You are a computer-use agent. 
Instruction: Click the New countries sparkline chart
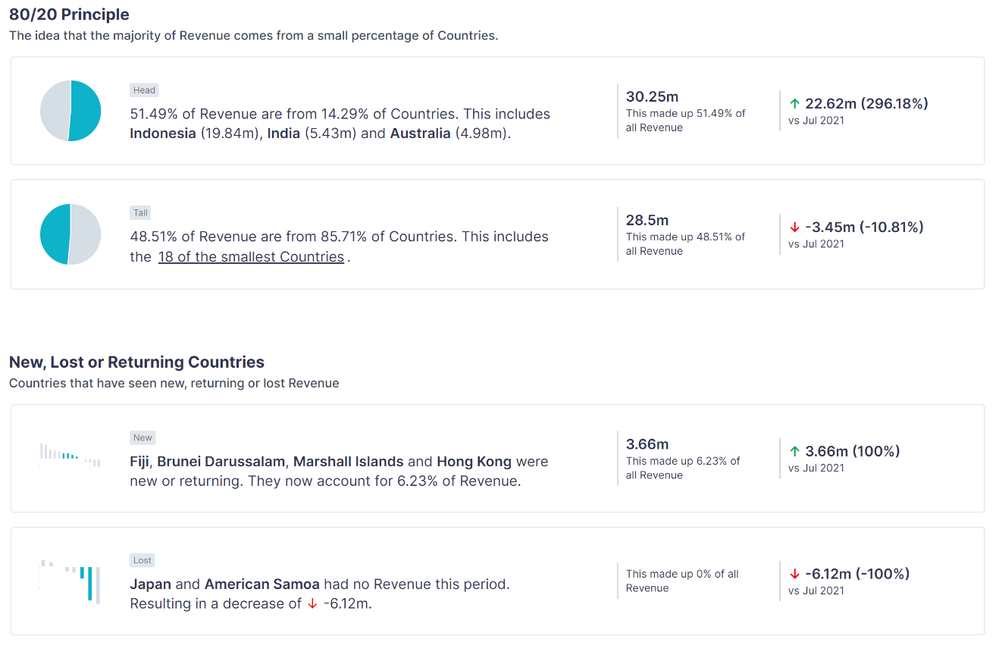coord(70,456)
